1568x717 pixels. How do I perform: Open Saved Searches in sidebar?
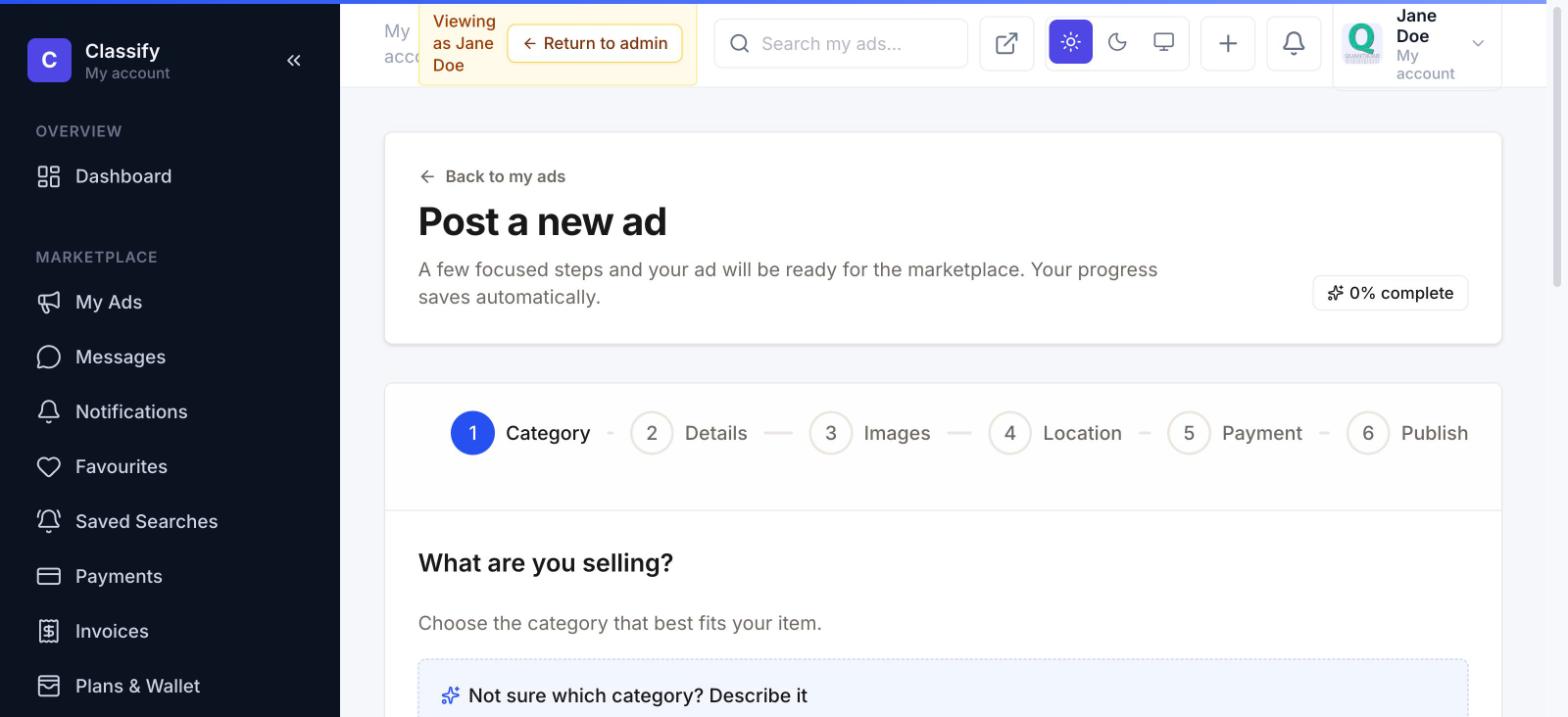click(x=170, y=522)
